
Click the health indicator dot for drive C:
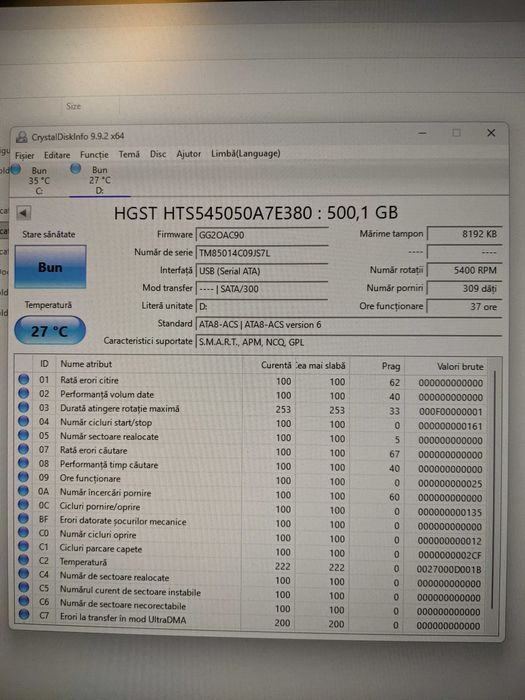point(16,170)
